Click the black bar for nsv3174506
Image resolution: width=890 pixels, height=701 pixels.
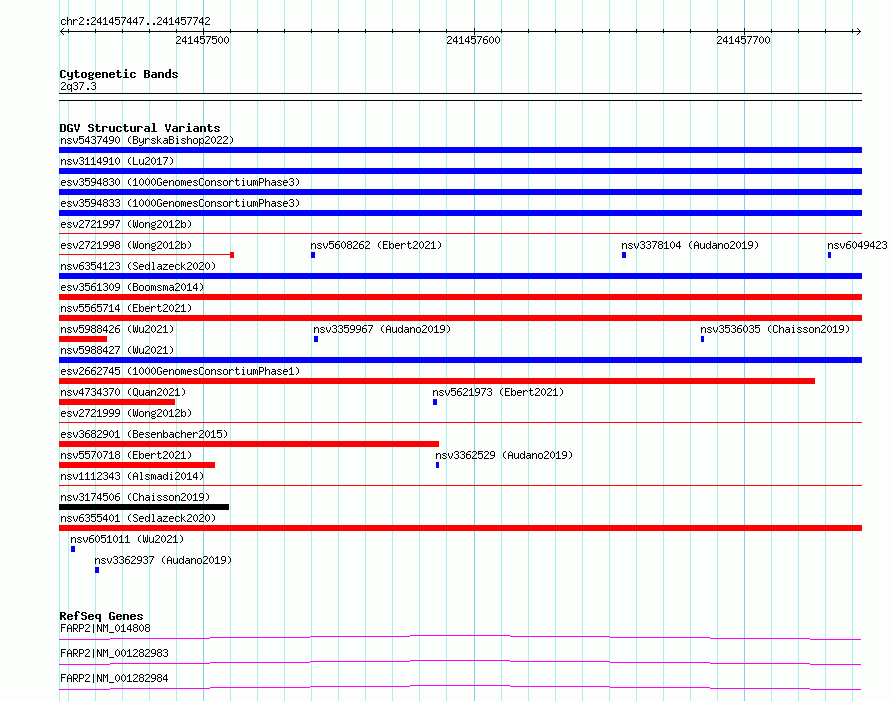(x=144, y=507)
